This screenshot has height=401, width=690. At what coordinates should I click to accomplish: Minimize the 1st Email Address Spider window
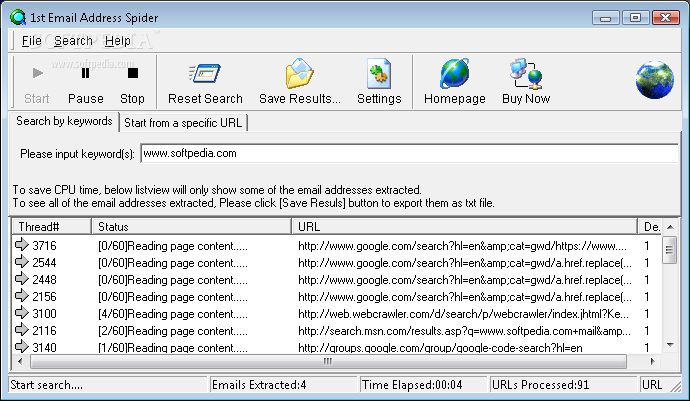[x=606, y=18]
